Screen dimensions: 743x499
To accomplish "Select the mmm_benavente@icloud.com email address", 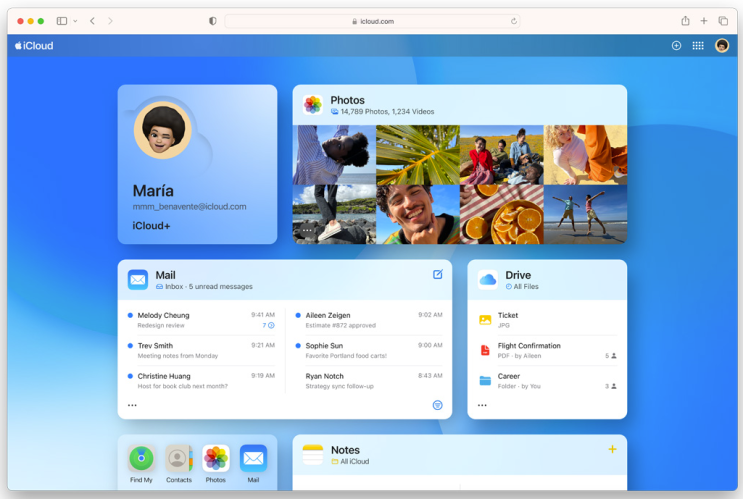I will pos(190,207).
